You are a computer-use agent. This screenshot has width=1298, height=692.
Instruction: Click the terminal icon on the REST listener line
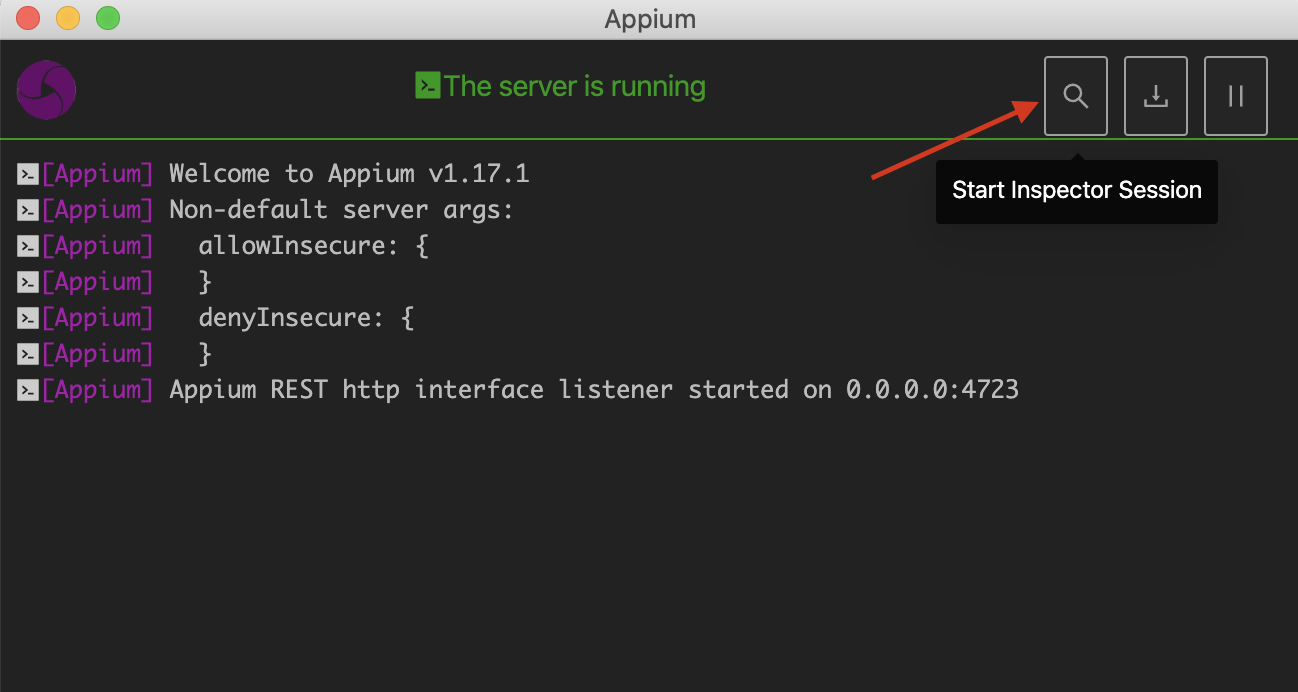28,391
